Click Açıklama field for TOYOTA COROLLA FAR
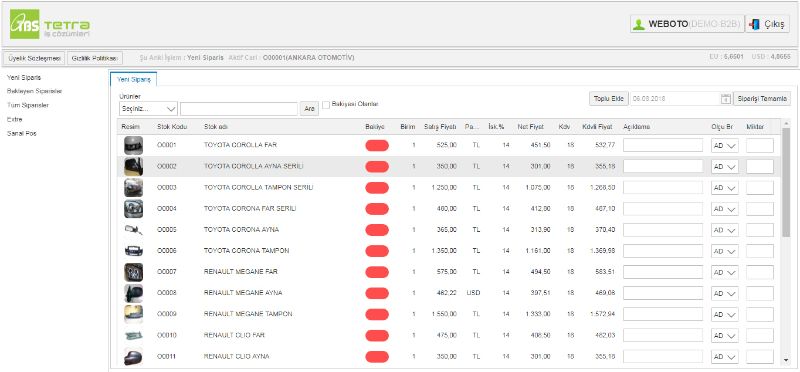The height and width of the screenshot is (372, 800). (663, 145)
